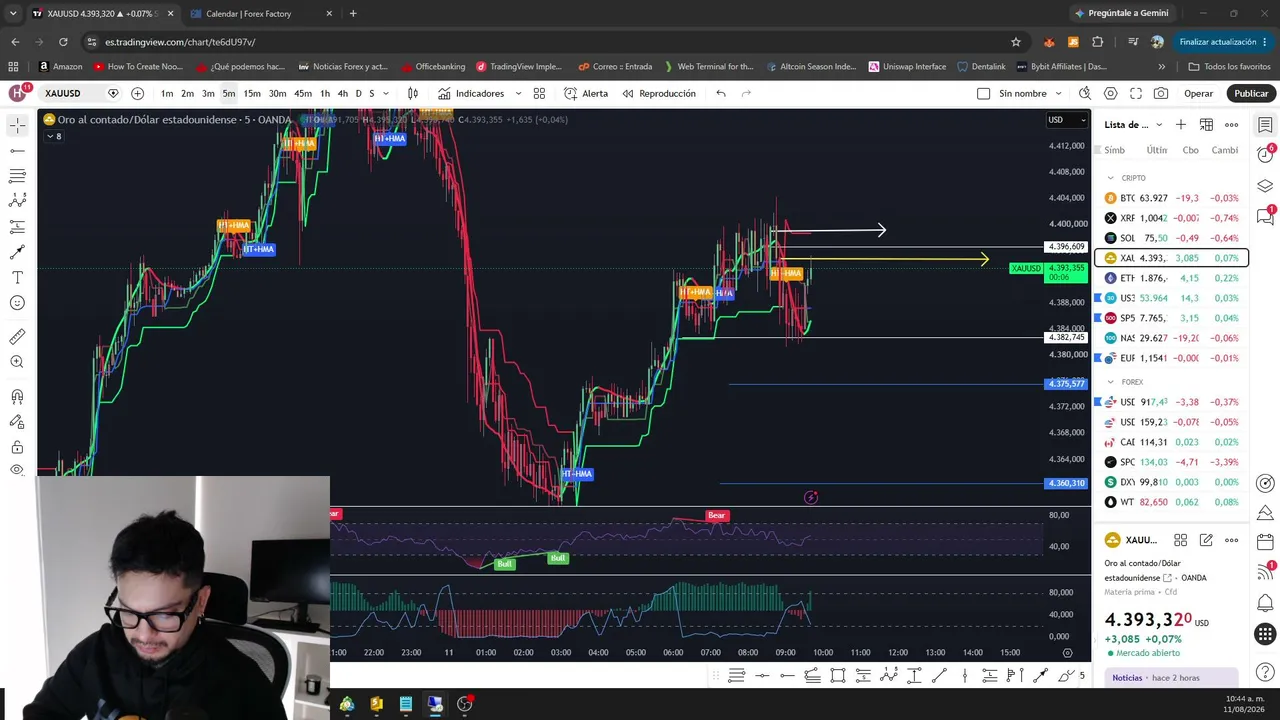Image resolution: width=1280 pixels, height=720 pixels.
Task: Add a symbol to compare with plus icon
Action: tap(137, 93)
